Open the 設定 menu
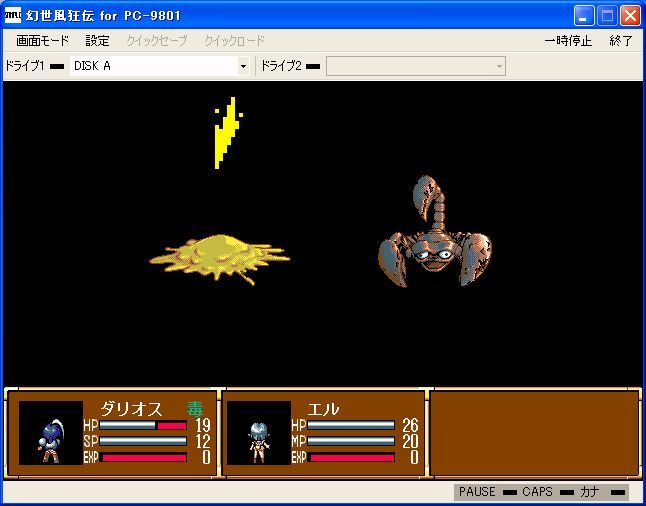Screen dimensions: 646x506 coord(98,41)
